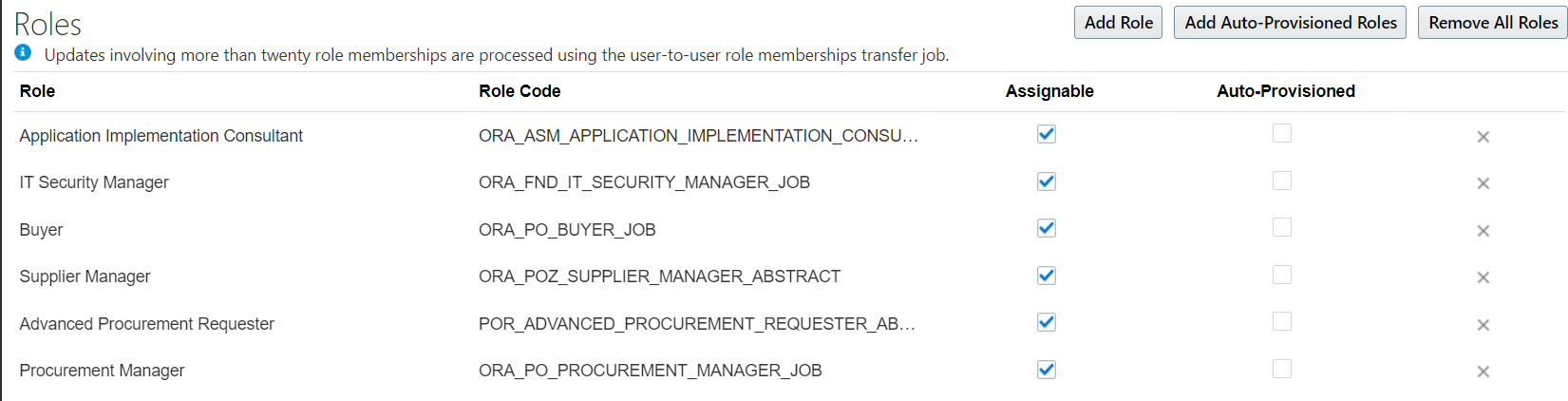Click the Remove All Roles button
This screenshot has height=401, width=1568.
(x=1492, y=23)
